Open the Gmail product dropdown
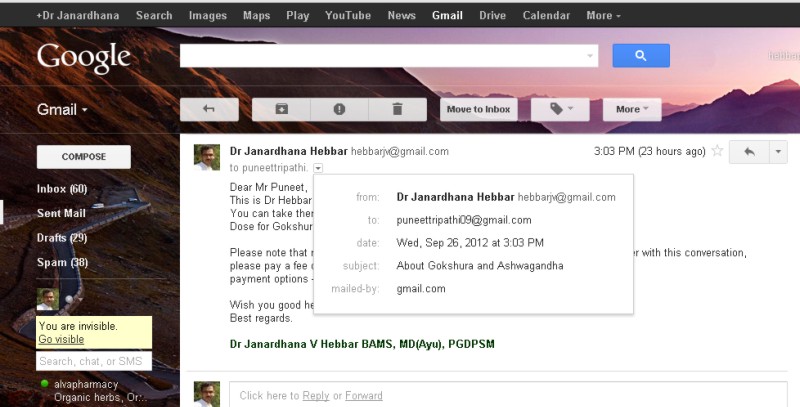 click(x=62, y=109)
